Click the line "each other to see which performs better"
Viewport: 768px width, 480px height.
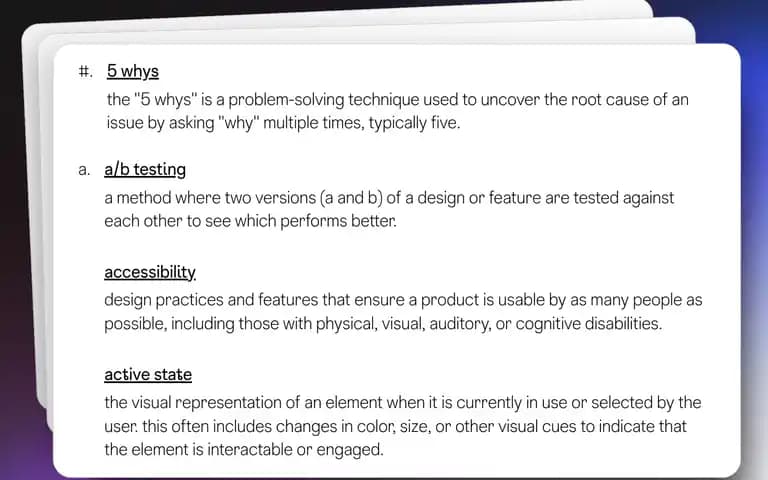250,221
